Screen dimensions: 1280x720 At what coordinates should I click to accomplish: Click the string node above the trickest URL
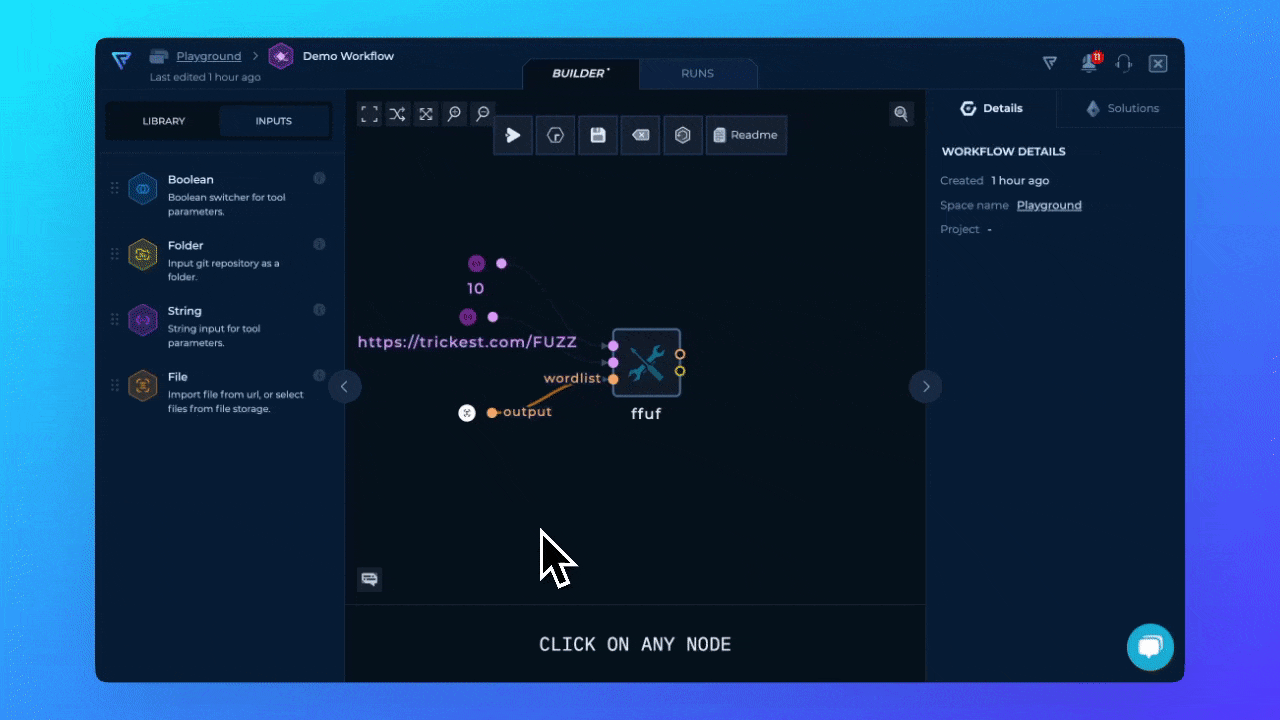tap(468, 317)
